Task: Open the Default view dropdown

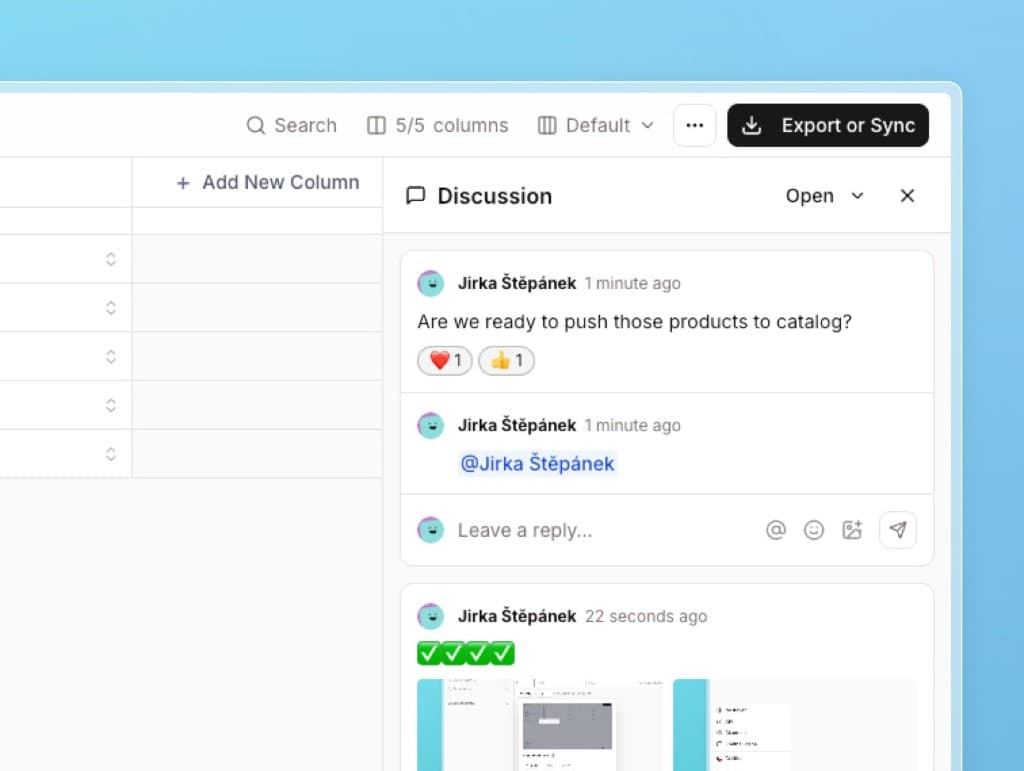Action: [x=596, y=125]
